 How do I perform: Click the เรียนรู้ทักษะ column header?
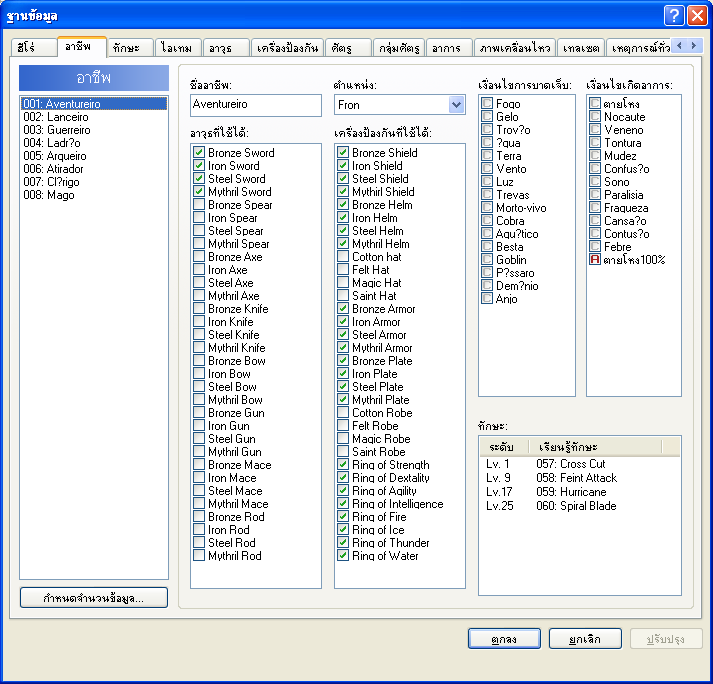pyautogui.click(x=595, y=447)
